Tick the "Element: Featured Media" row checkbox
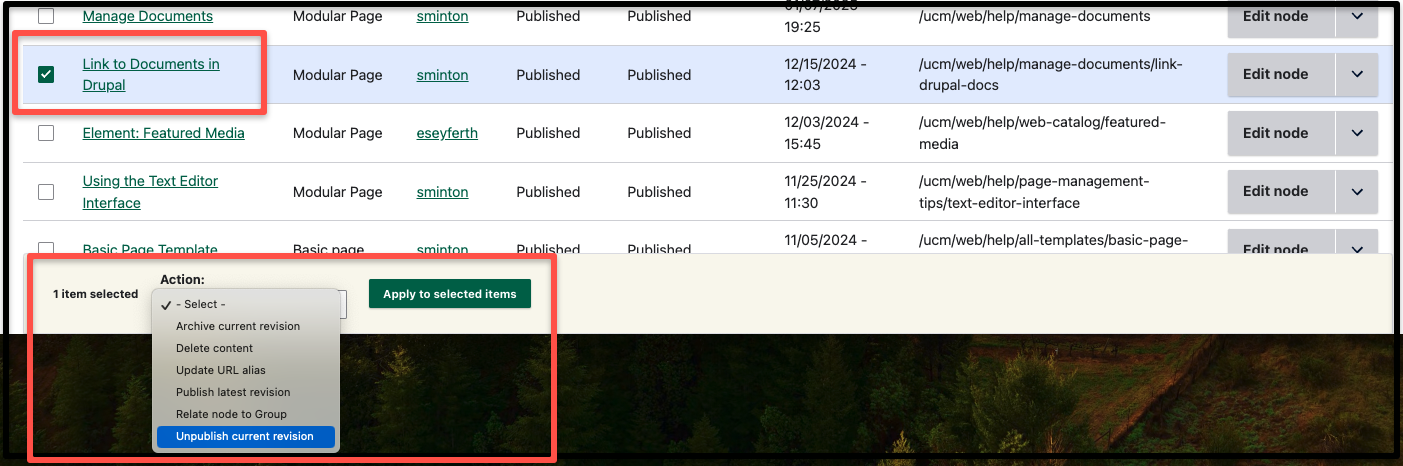 coord(46,133)
